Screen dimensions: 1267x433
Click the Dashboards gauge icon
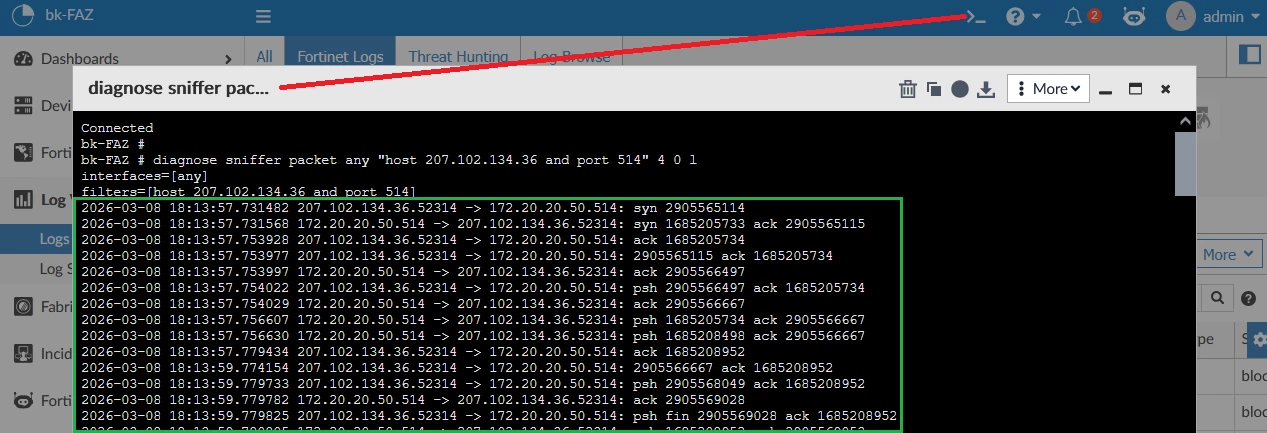23,59
